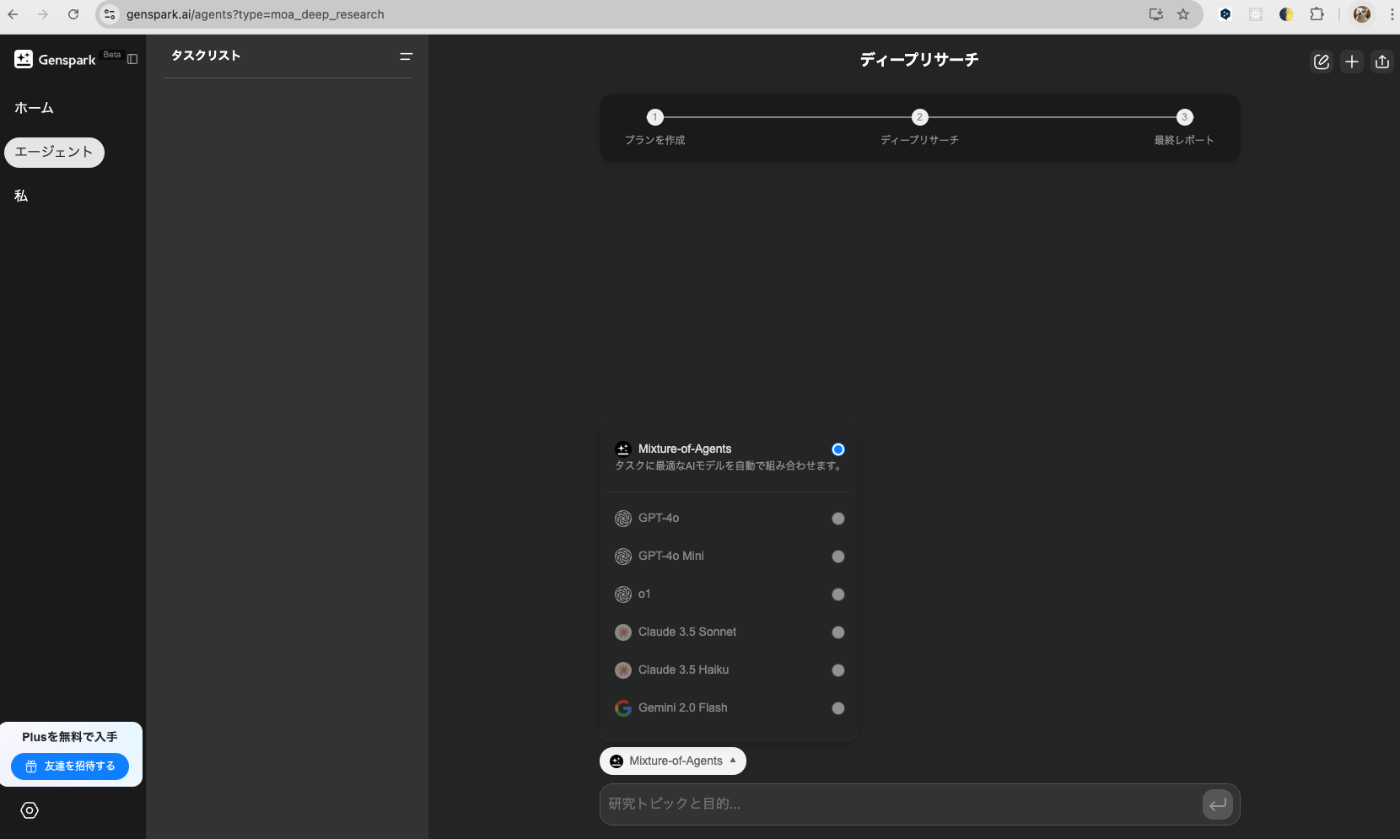The width and height of the screenshot is (1400, 839).
Task: Click step 3 最終レポート marker
Action: pos(1185,117)
